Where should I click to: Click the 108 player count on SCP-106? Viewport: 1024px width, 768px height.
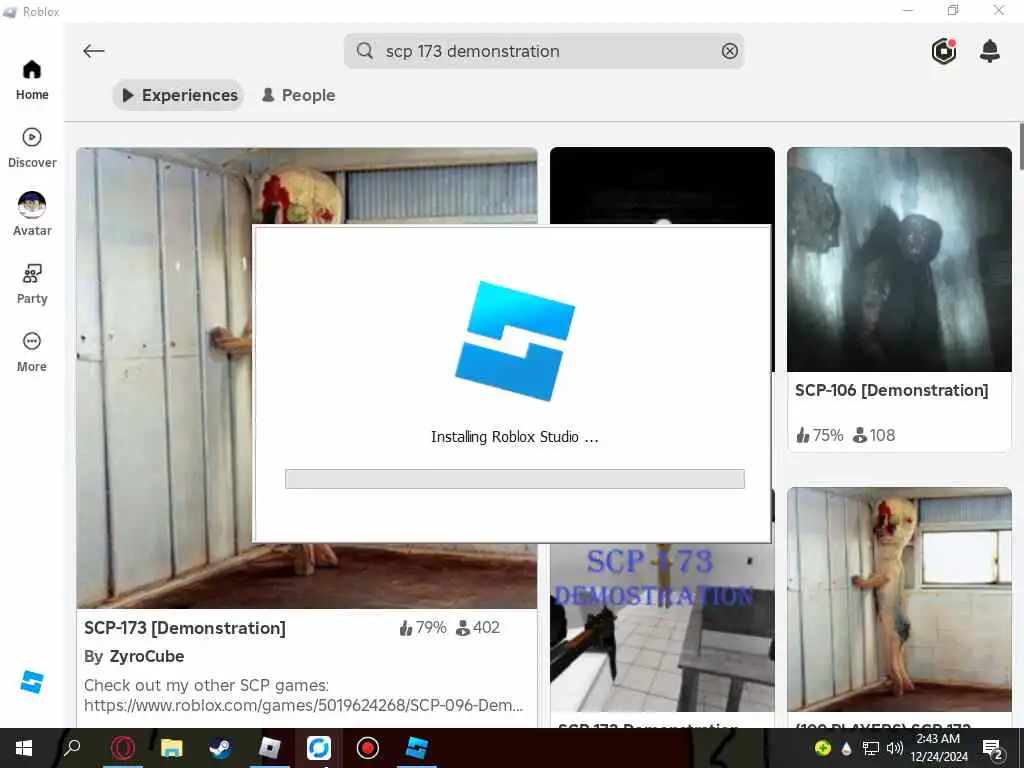click(874, 435)
